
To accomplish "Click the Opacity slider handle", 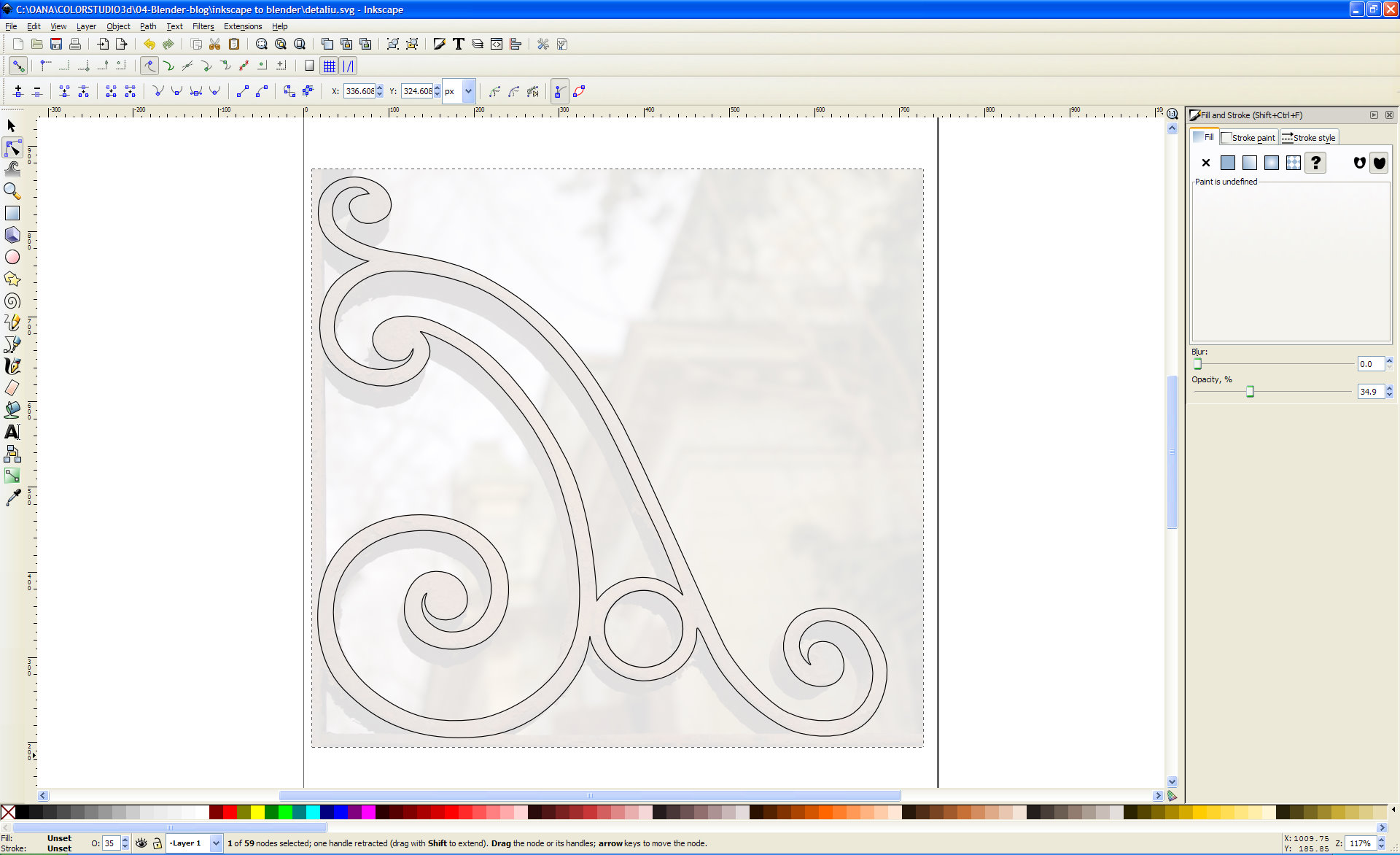I will 1250,392.
